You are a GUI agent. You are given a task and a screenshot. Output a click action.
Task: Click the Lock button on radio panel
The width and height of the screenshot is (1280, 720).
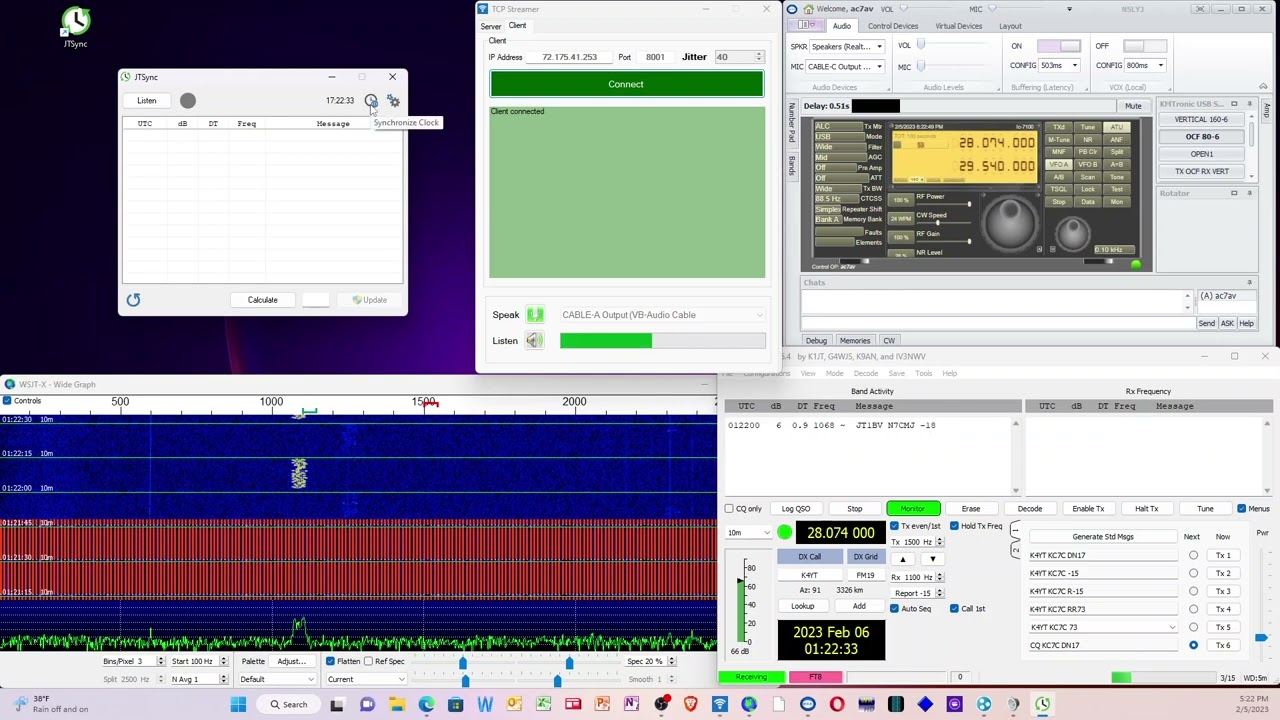1087,189
